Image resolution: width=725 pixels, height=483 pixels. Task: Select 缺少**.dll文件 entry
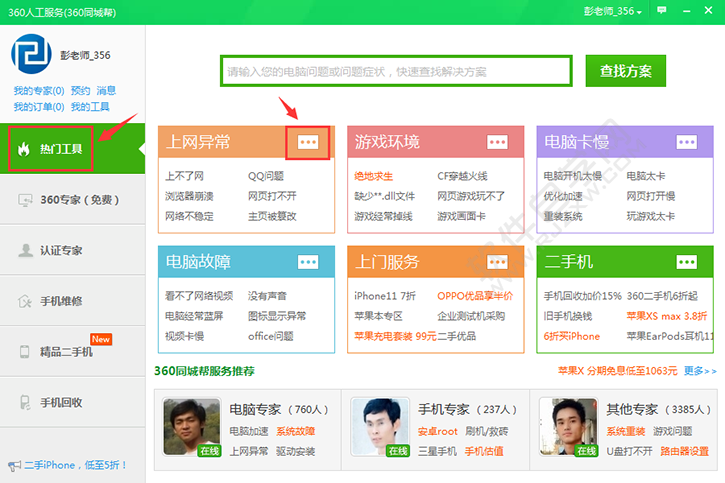(x=385, y=196)
